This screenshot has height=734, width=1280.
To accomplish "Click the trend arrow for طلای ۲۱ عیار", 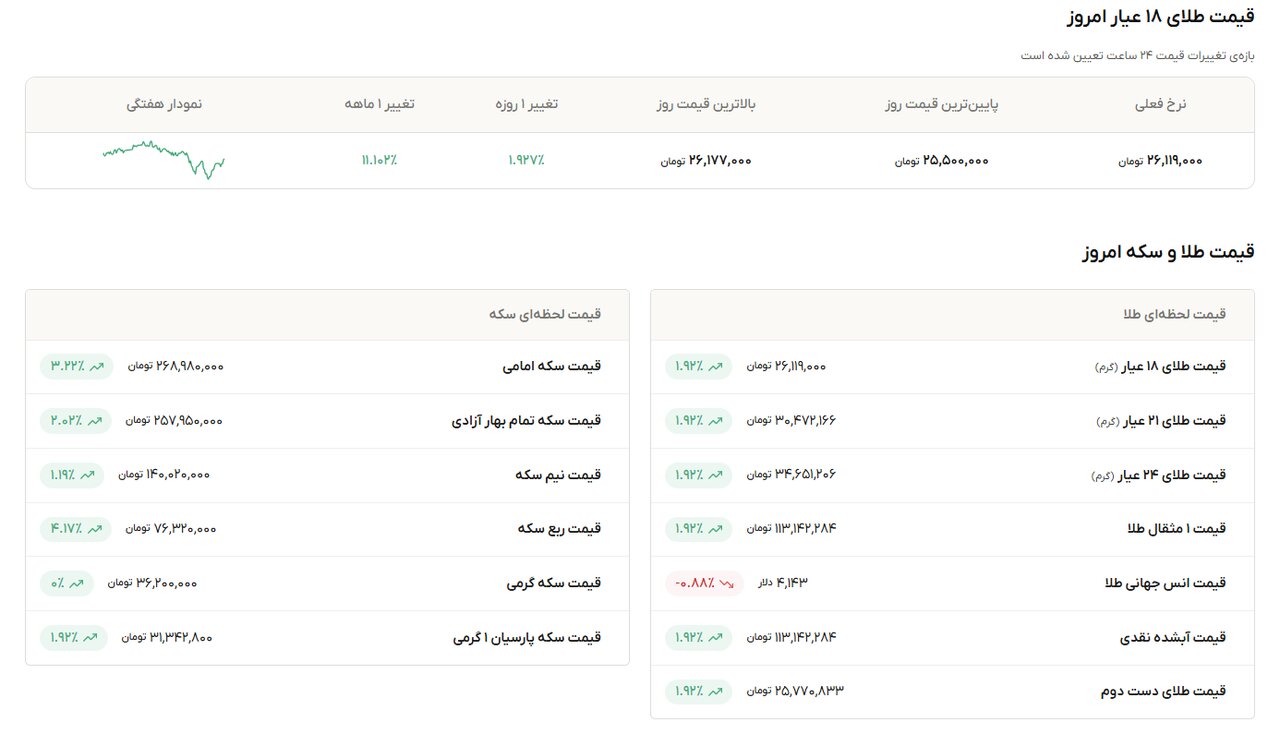I will pyautogui.click(x=716, y=421).
